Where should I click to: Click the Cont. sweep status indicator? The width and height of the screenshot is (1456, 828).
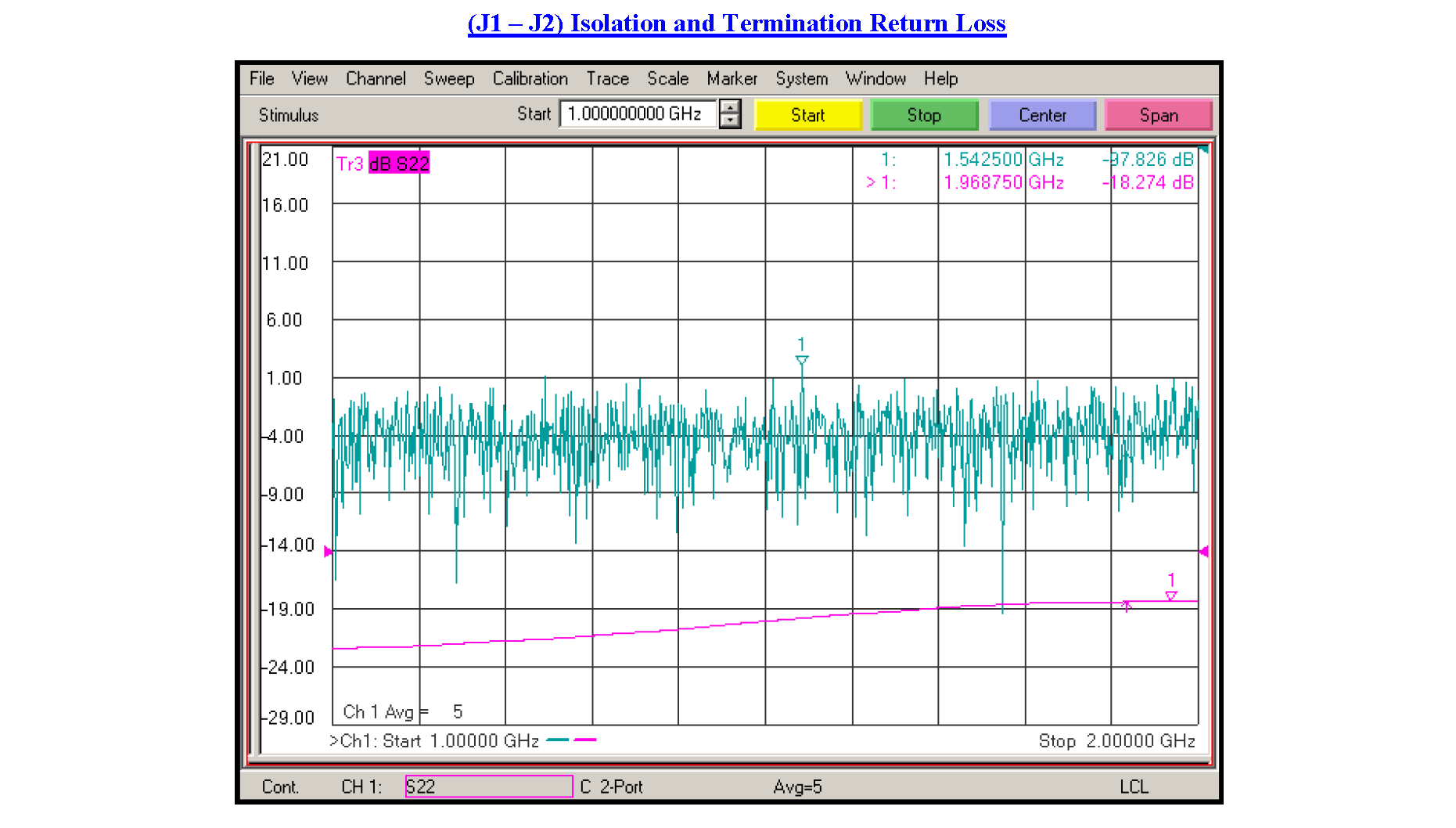coord(279,787)
